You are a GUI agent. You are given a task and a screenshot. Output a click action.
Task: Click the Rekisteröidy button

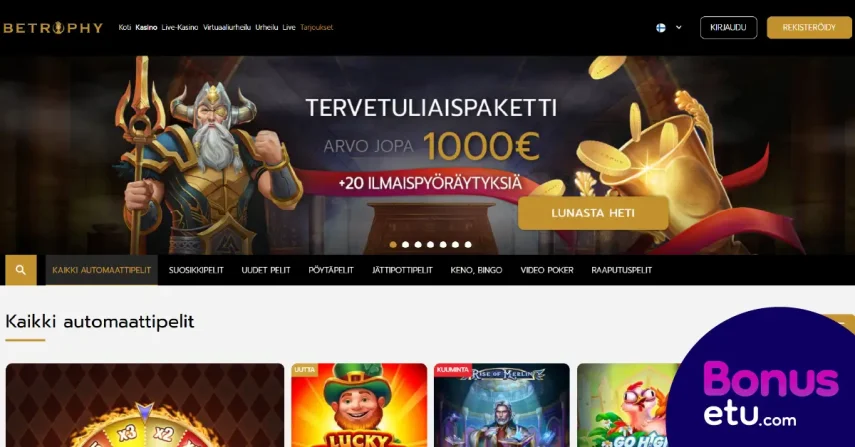tap(809, 27)
